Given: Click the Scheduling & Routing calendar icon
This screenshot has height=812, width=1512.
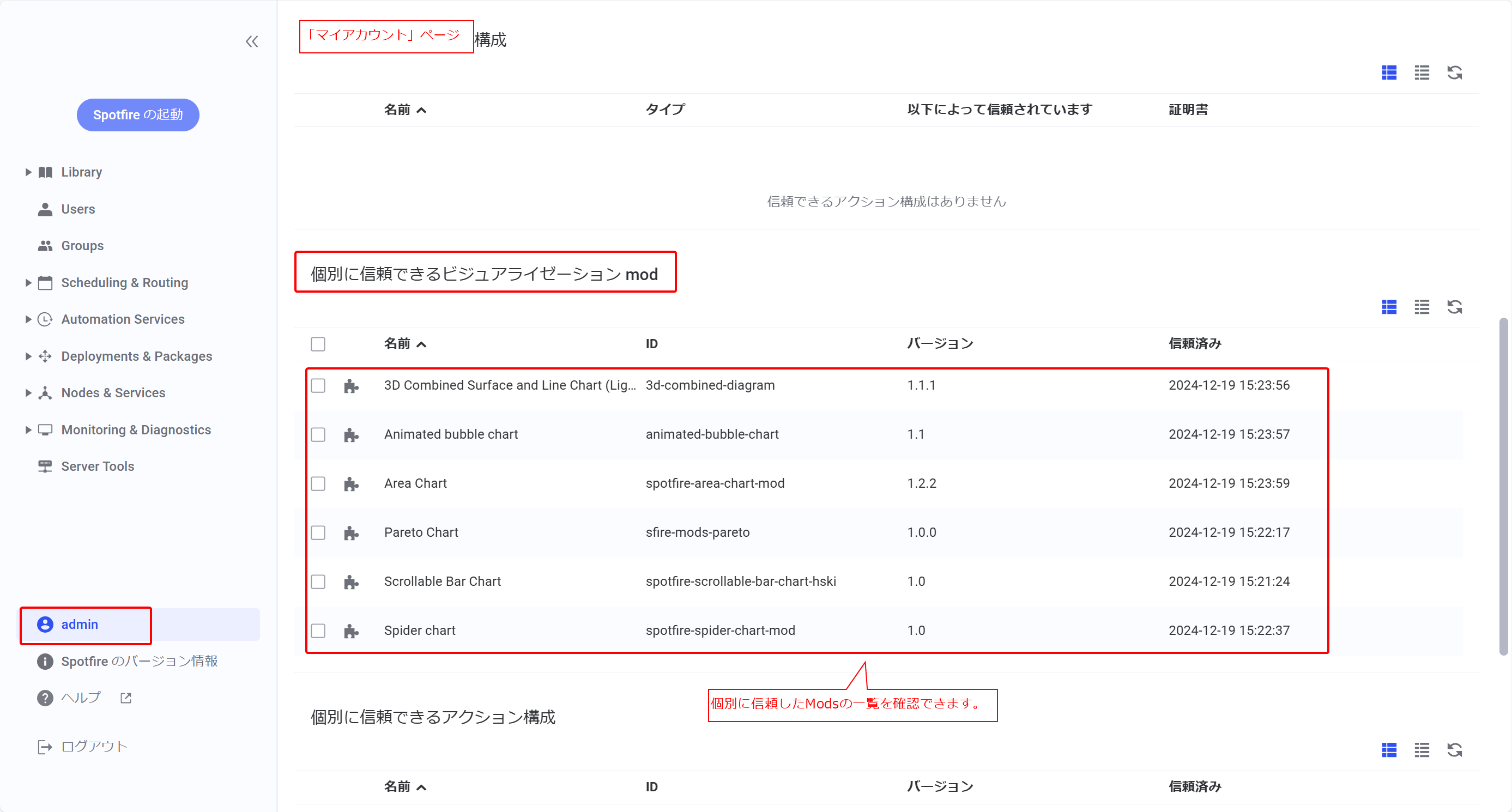Looking at the screenshot, I should click(45, 283).
